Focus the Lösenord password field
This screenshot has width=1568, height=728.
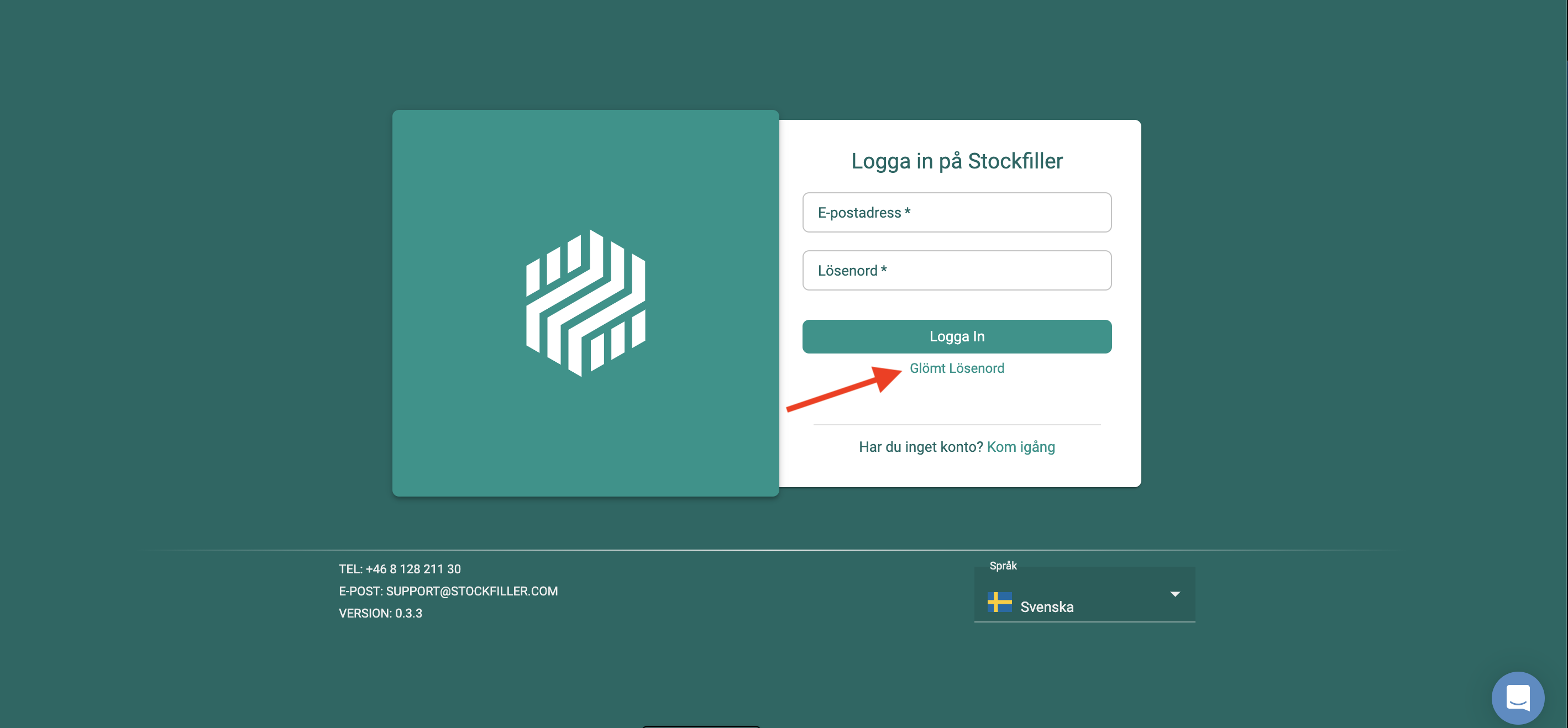coord(956,270)
